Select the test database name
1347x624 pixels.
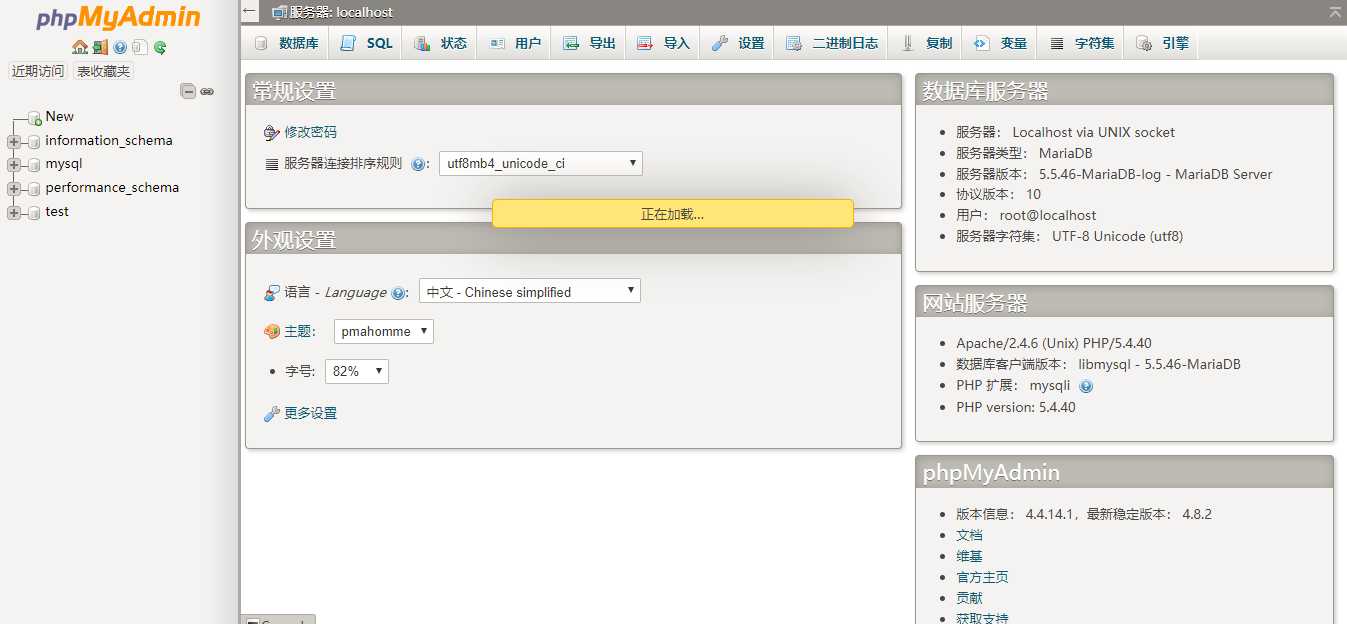57,212
